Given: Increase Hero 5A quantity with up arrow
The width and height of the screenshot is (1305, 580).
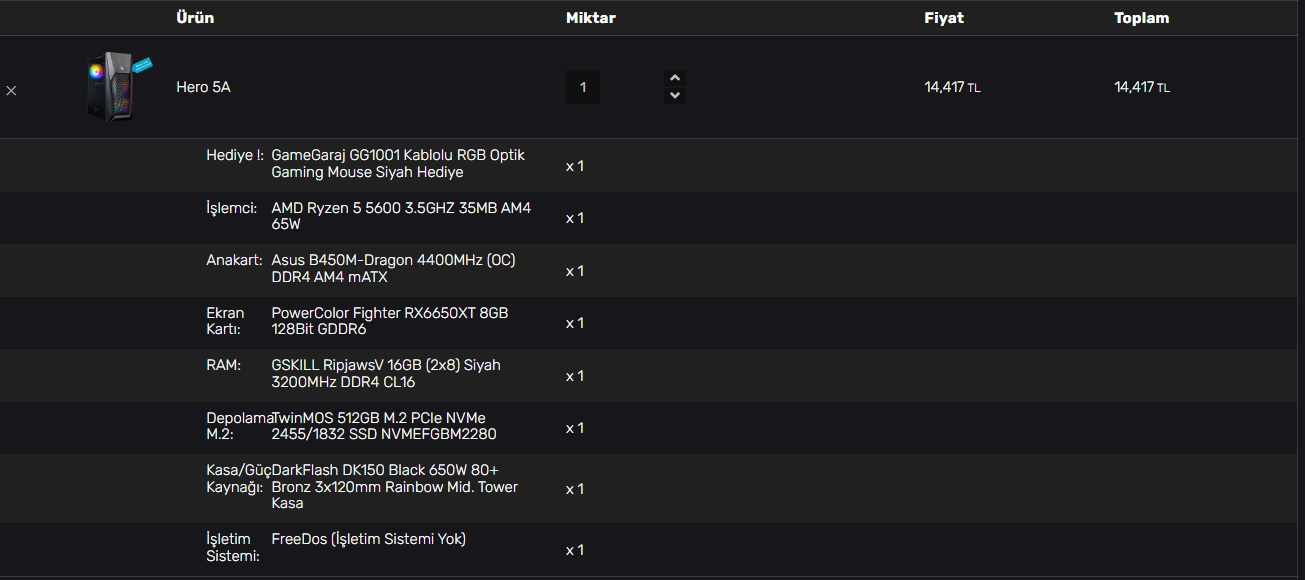Looking at the screenshot, I should tap(675, 78).
